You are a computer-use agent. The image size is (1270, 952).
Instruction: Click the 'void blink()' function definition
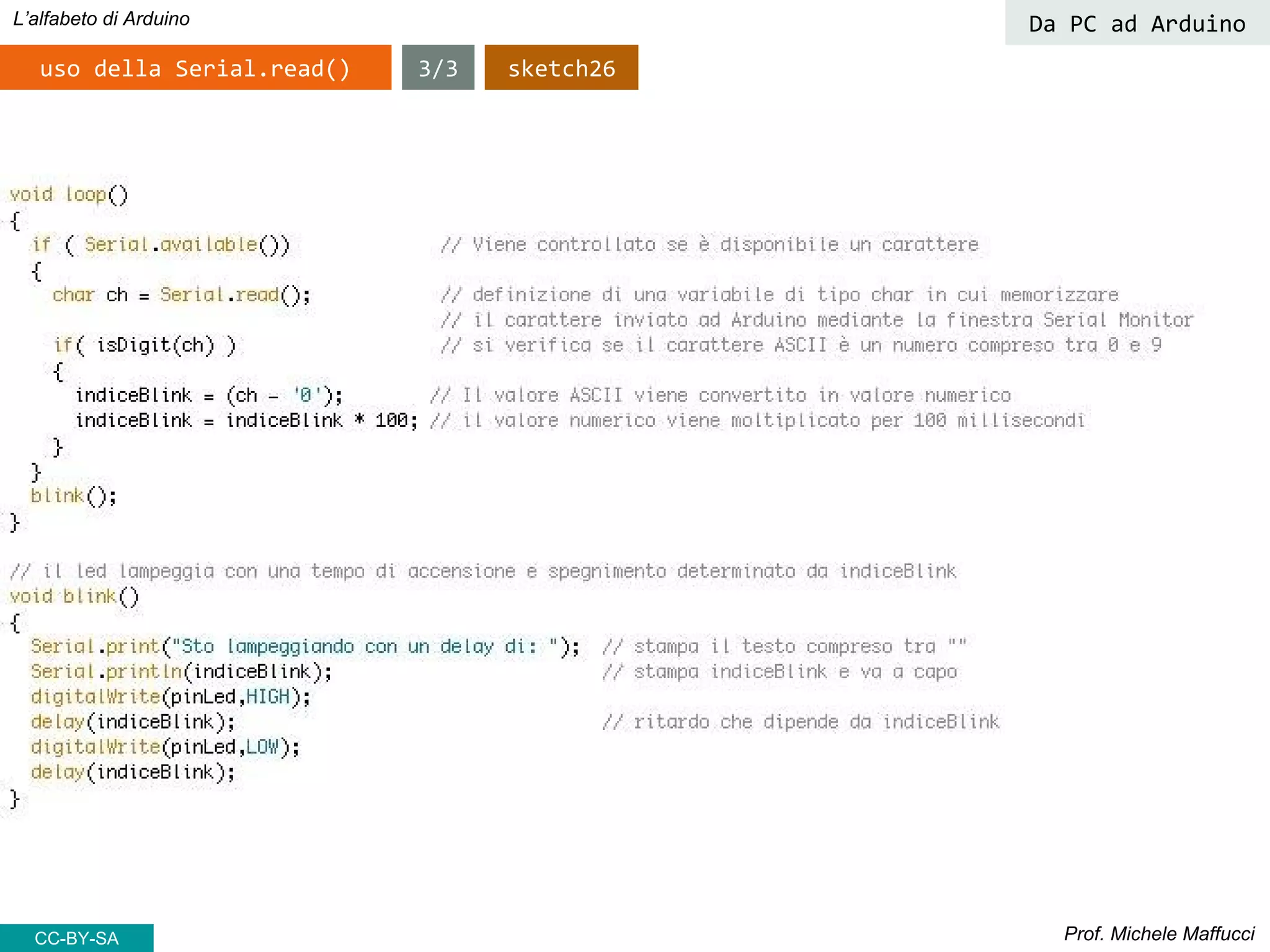pos(74,596)
